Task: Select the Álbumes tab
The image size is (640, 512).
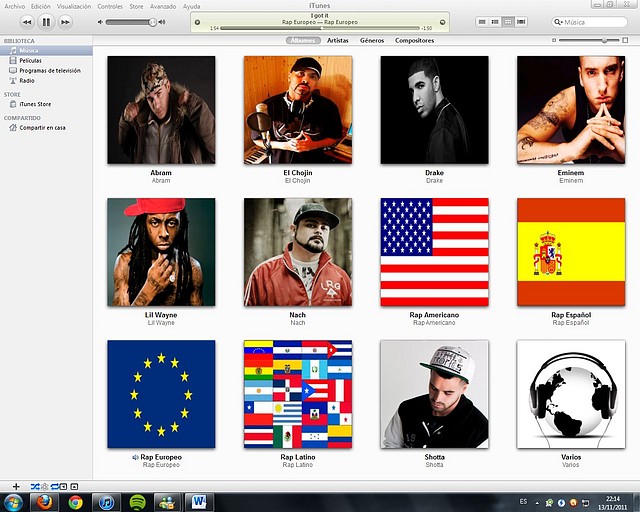Action: (x=303, y=40)
